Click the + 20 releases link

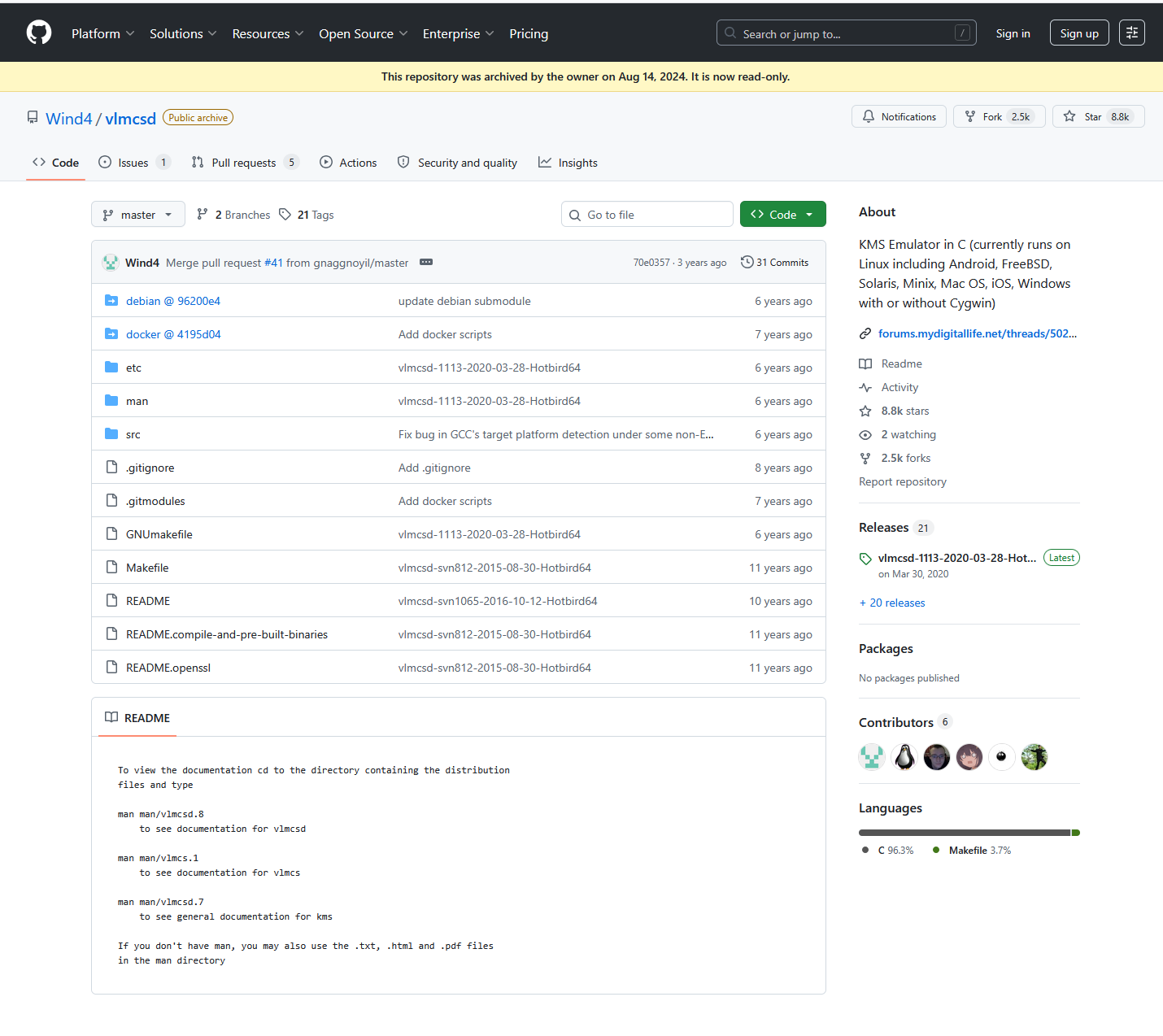[892, 603]
